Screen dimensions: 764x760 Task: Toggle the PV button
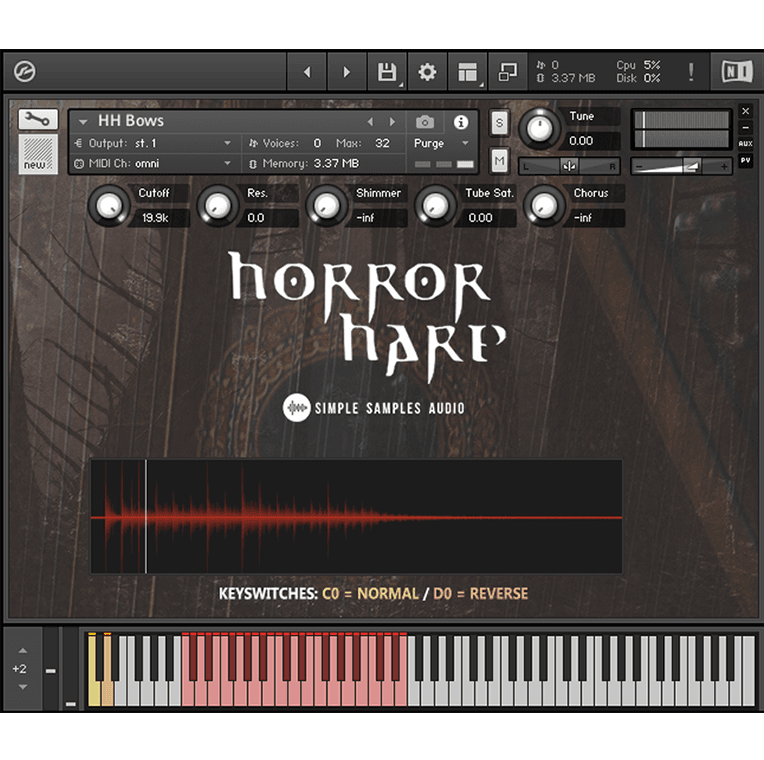coord(745,160)
